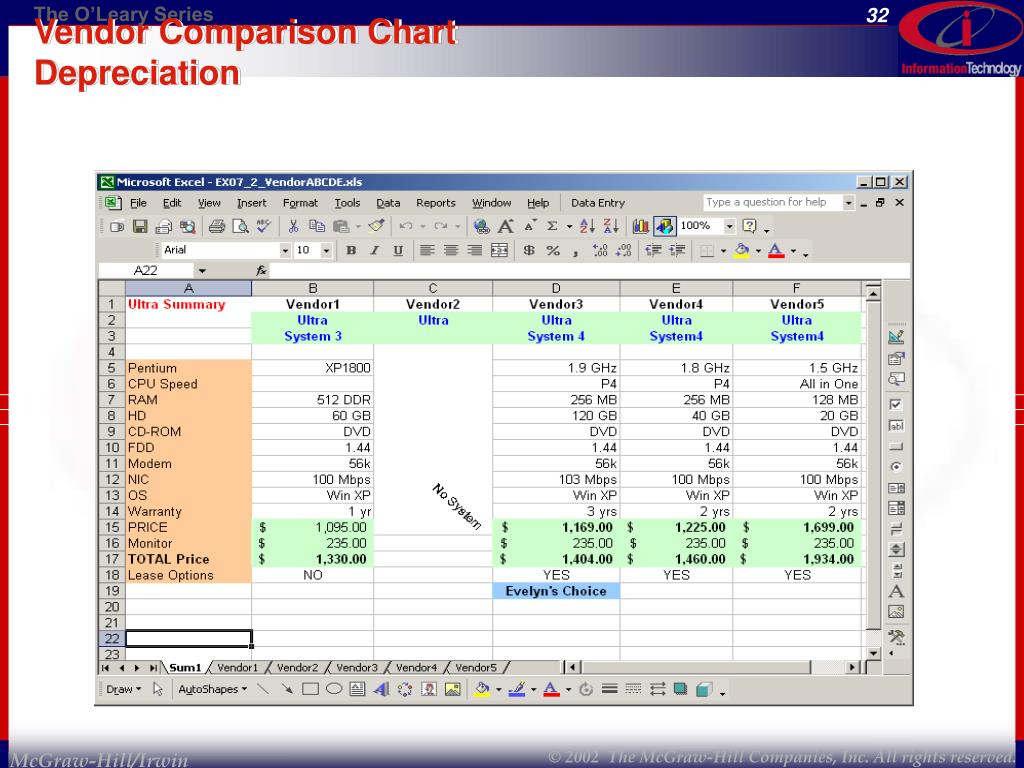The image size is (1024, 768).
Task: Click the Save icon in the toolbar
Action: click(x=140, y=227)
